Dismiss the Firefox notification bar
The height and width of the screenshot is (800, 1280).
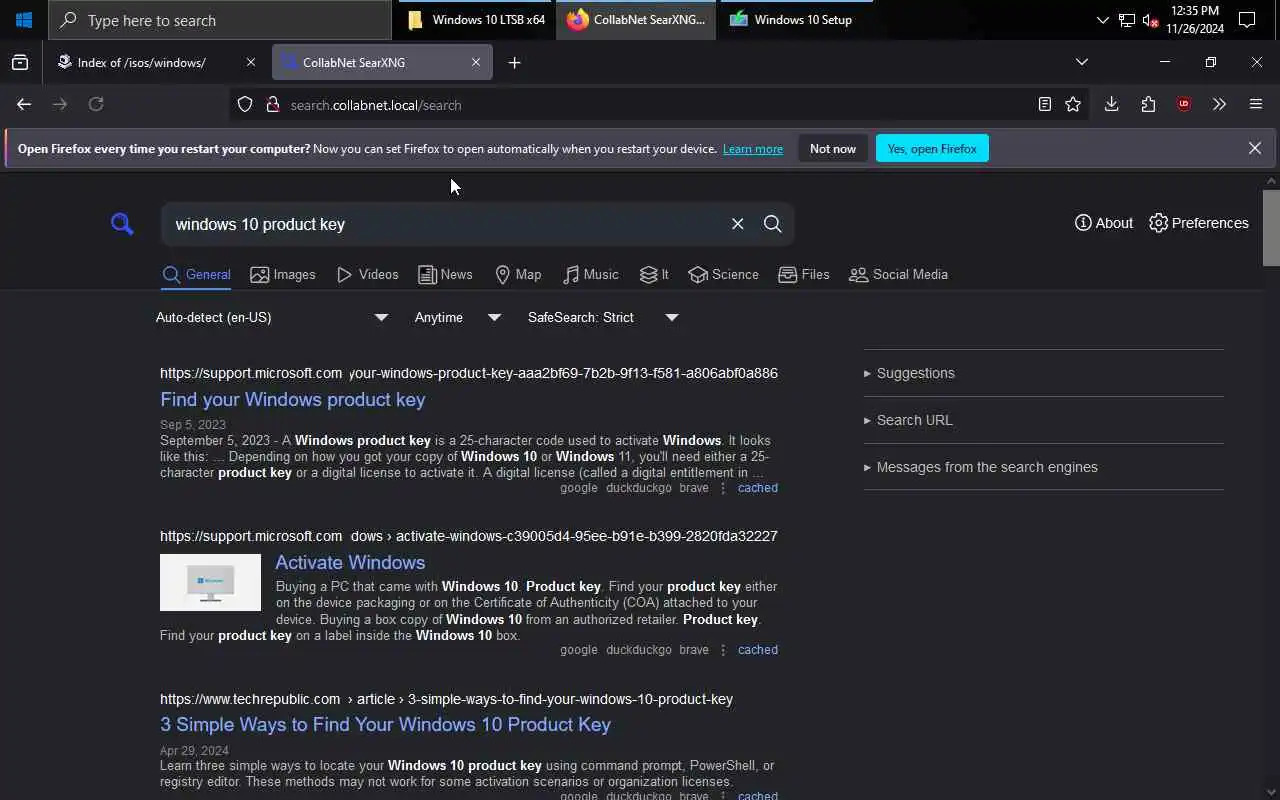coord(1255,148)
